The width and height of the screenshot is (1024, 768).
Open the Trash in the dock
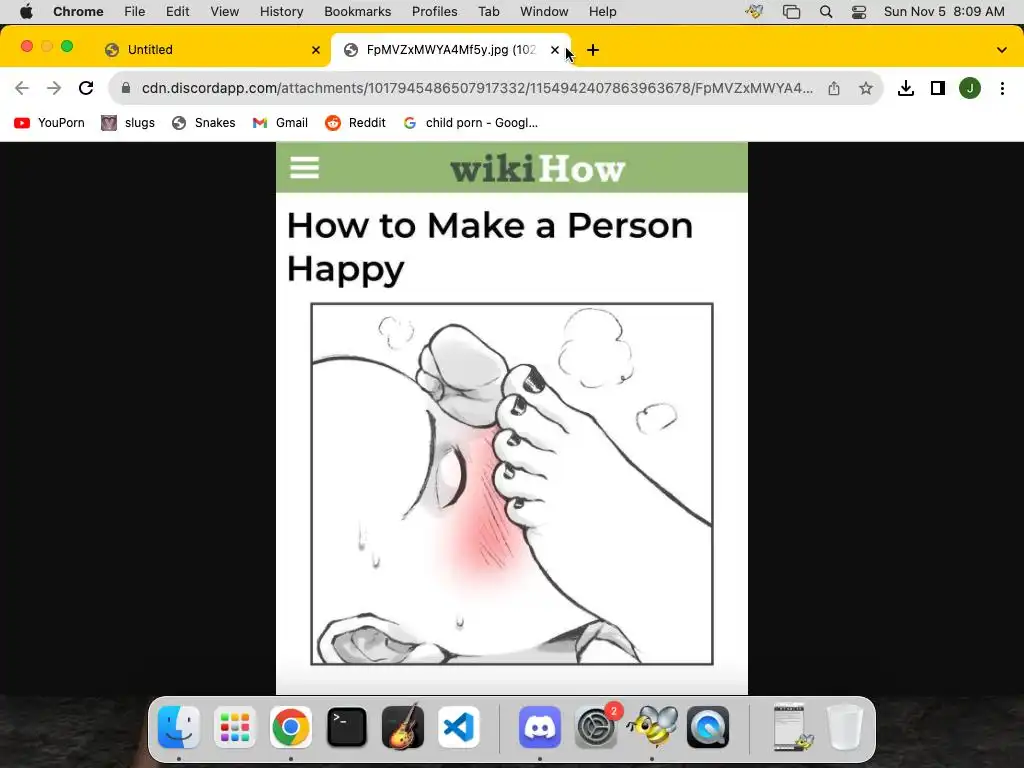[846, 727]
